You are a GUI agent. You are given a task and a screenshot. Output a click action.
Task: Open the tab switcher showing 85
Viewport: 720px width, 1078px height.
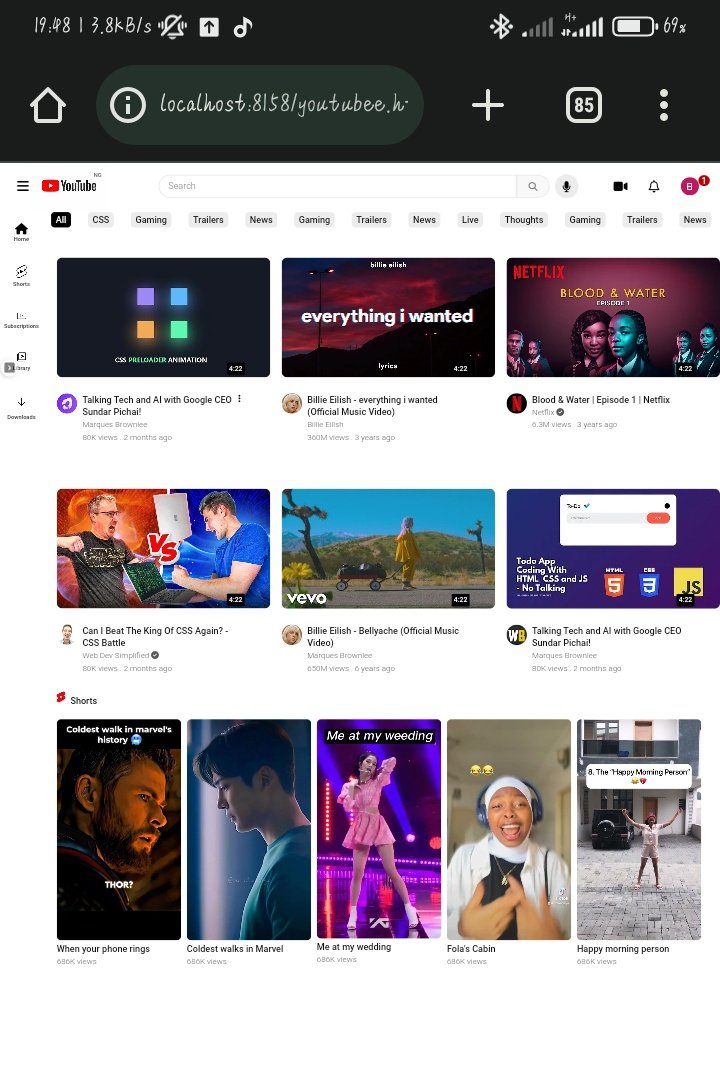pos(584,105)
